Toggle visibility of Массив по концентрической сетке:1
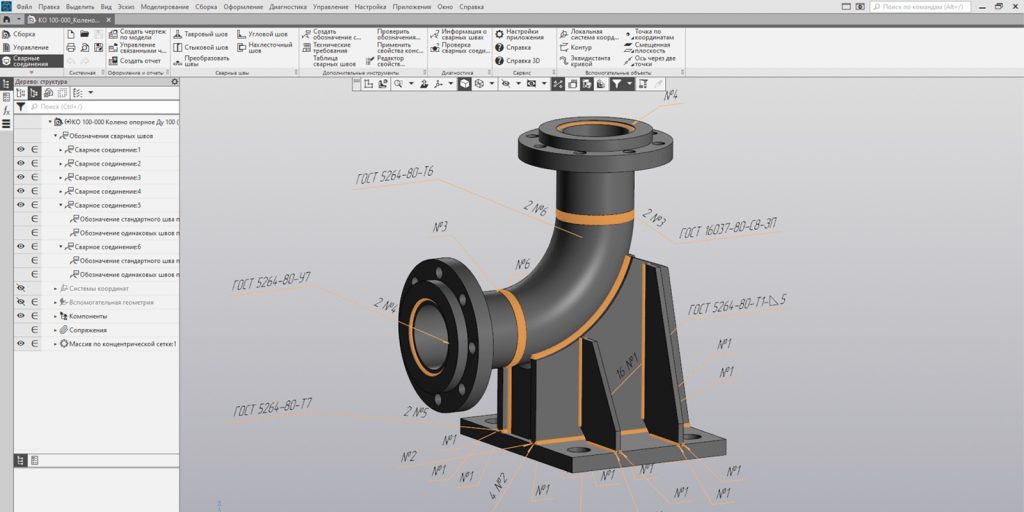 tap(21, 344)
